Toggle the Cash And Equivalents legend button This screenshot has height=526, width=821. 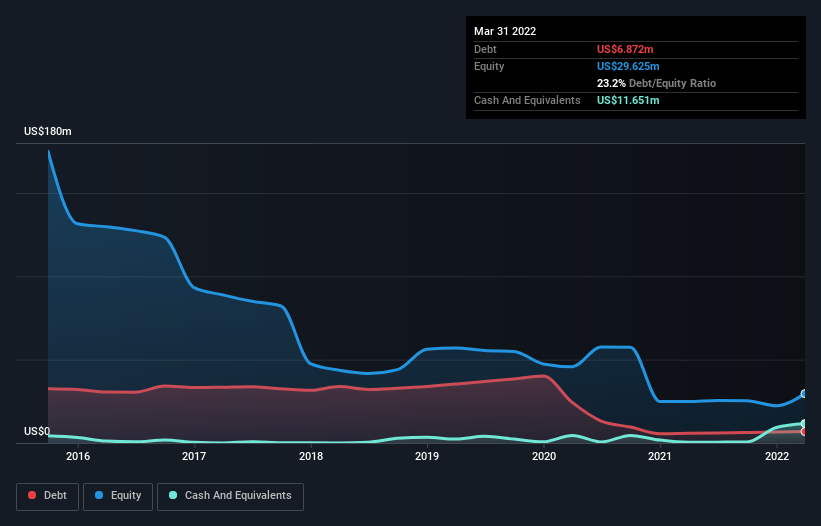230,496
